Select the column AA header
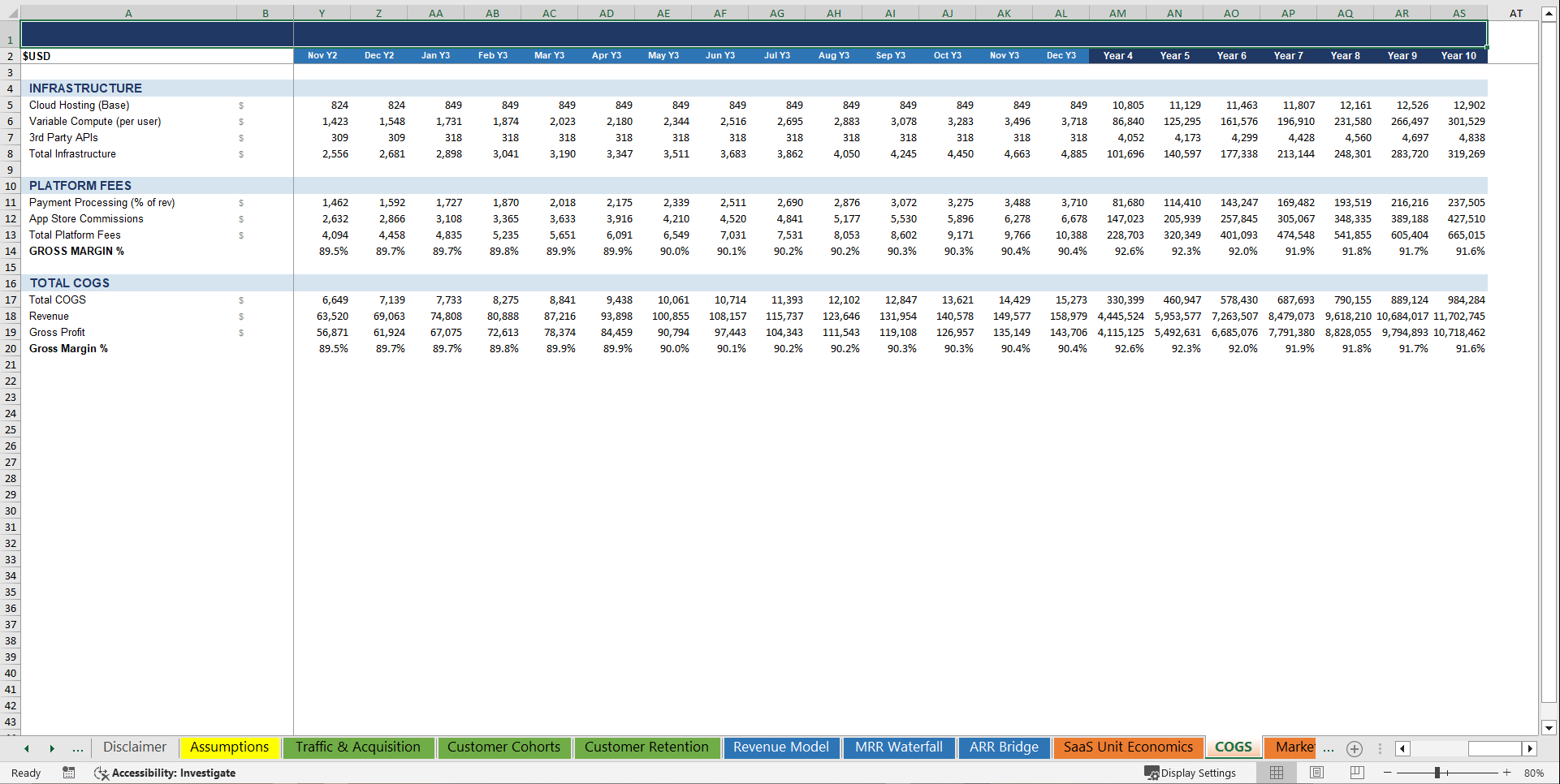The height and width of the screenshot is (784, 1560). click(x=435, y=12)
